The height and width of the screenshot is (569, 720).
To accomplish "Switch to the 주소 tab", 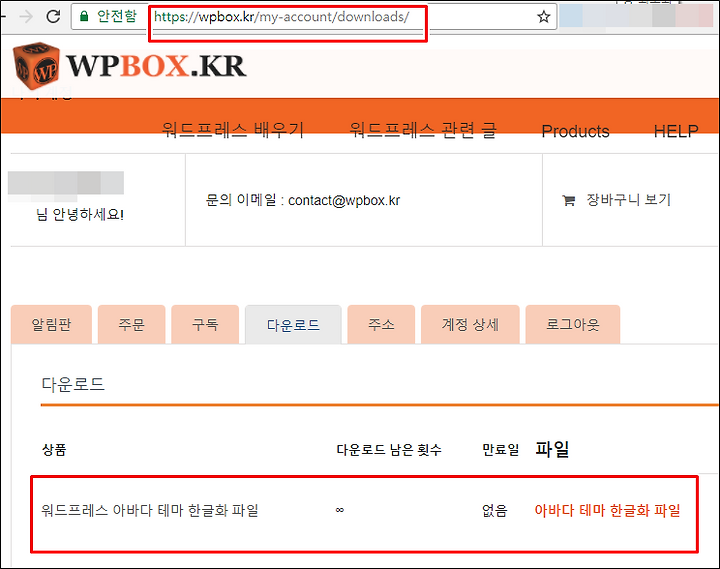I will [381, 324].
